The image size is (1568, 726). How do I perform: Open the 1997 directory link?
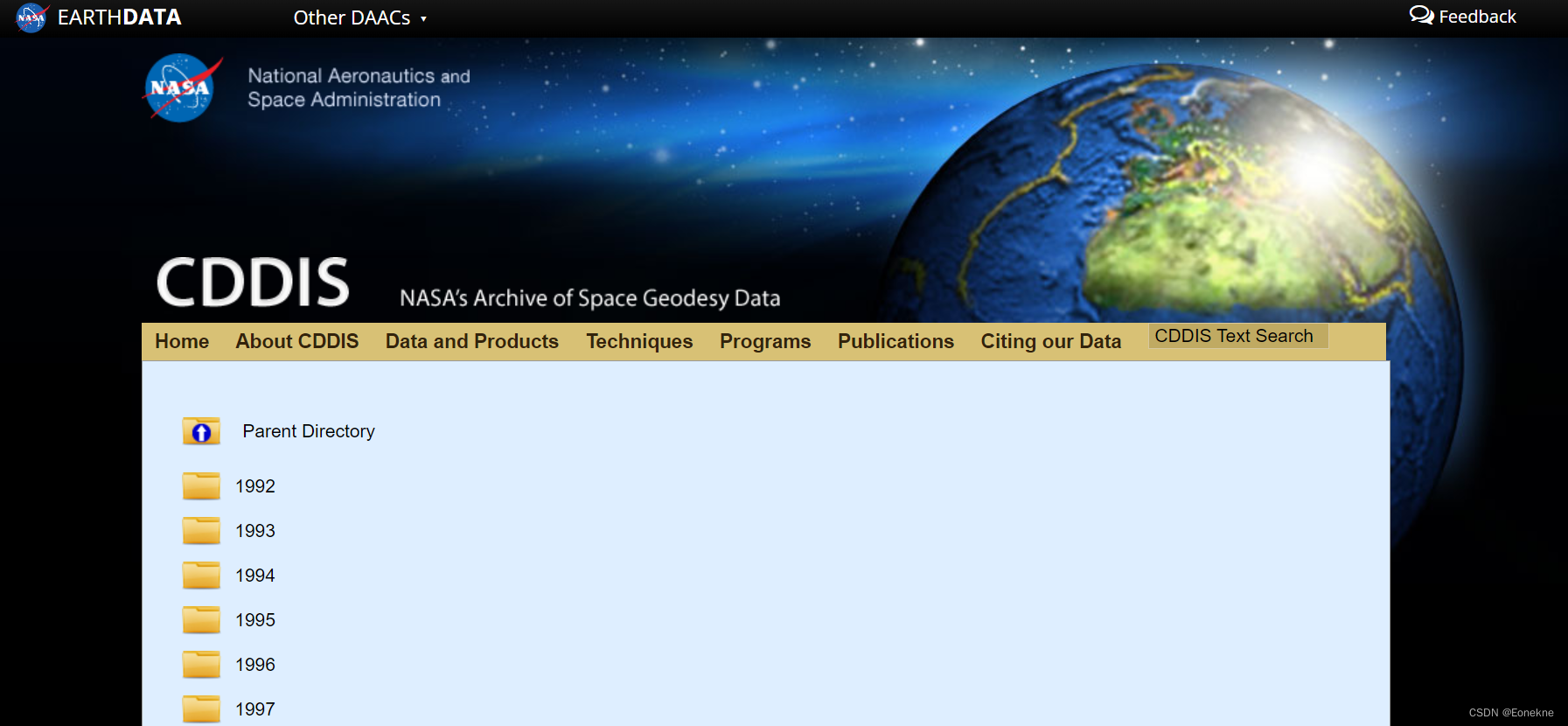[x=255, y=709]
